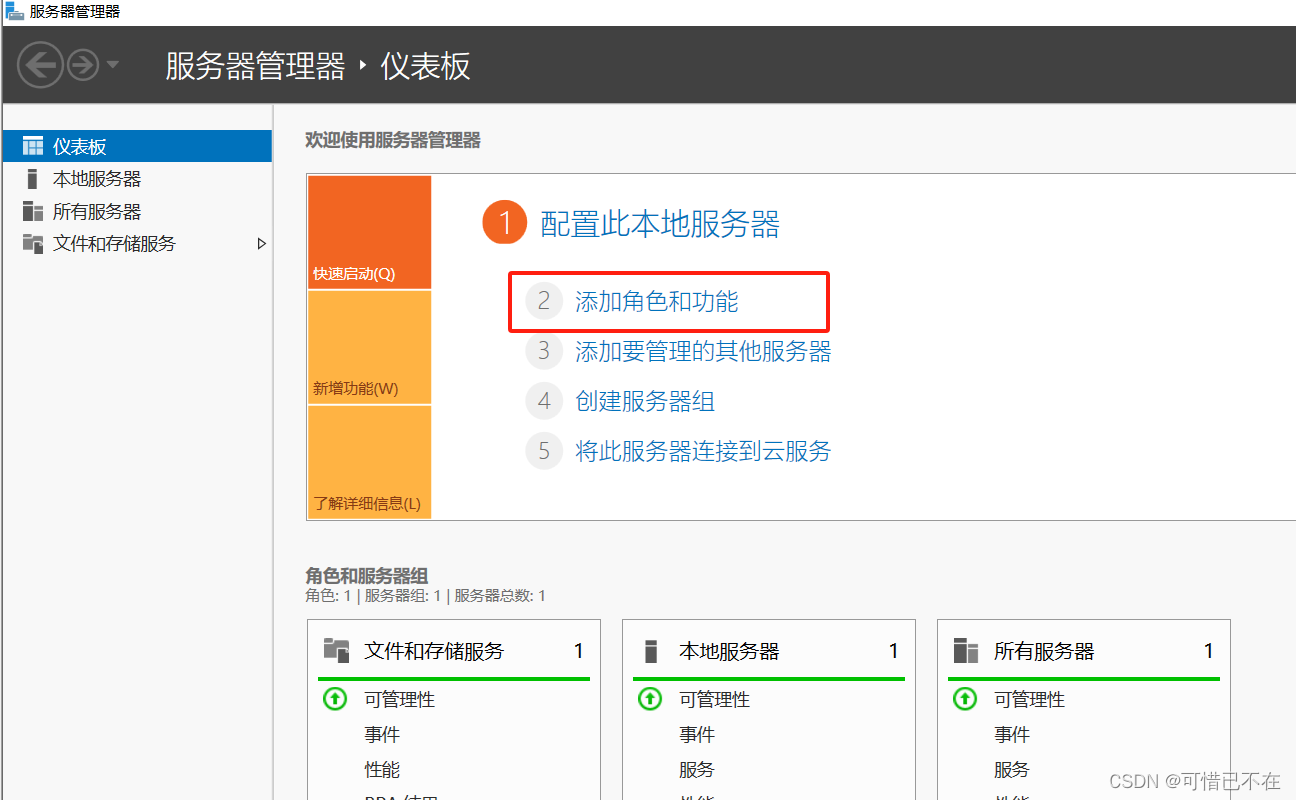Click 事件 under the 所有服务器 tile
1296x800 pixels.
[x=1012, y=734]
